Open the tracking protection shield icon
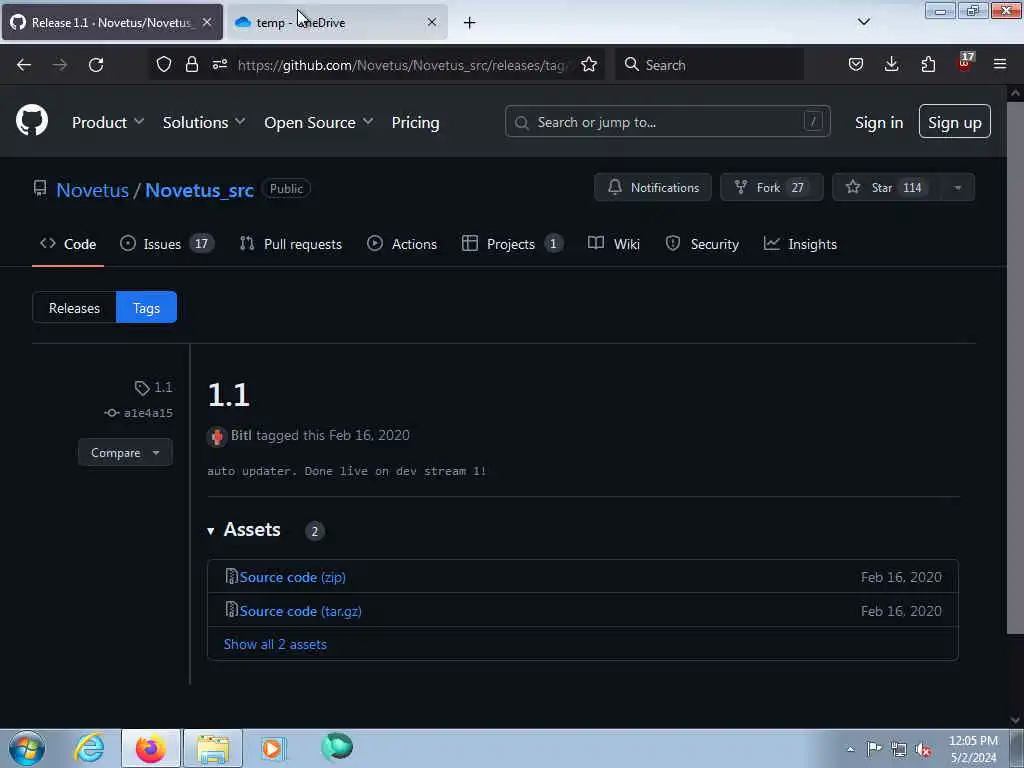Screen dimensions: 1024x768 tap(164, 64)
